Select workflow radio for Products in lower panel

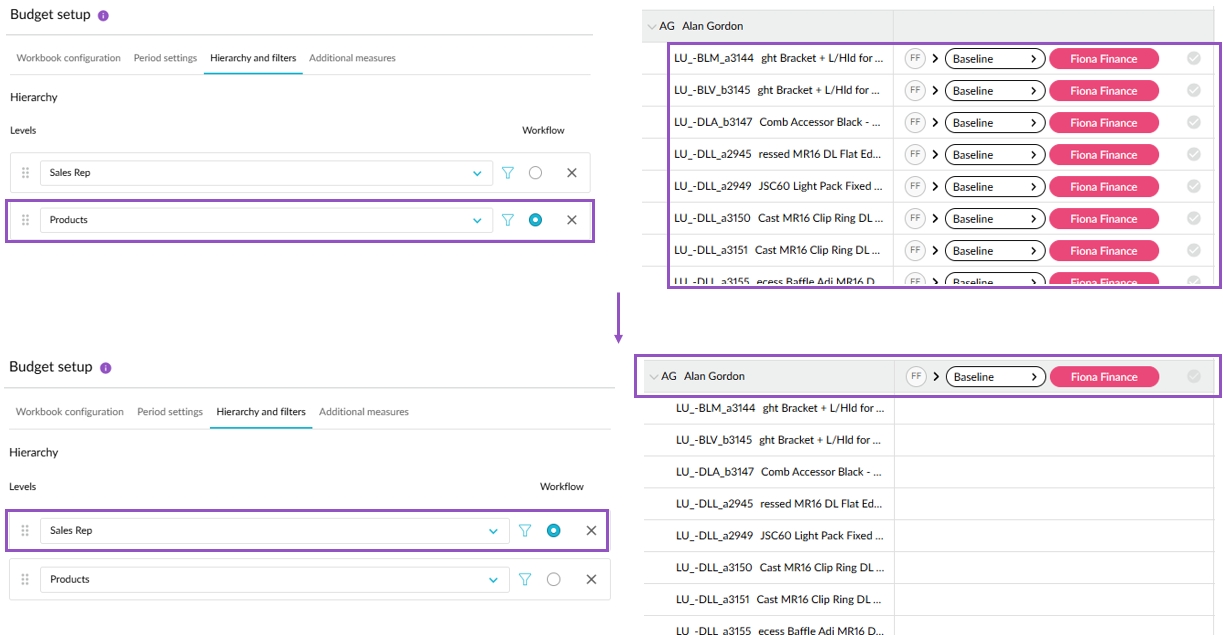[x=554, y=579]
